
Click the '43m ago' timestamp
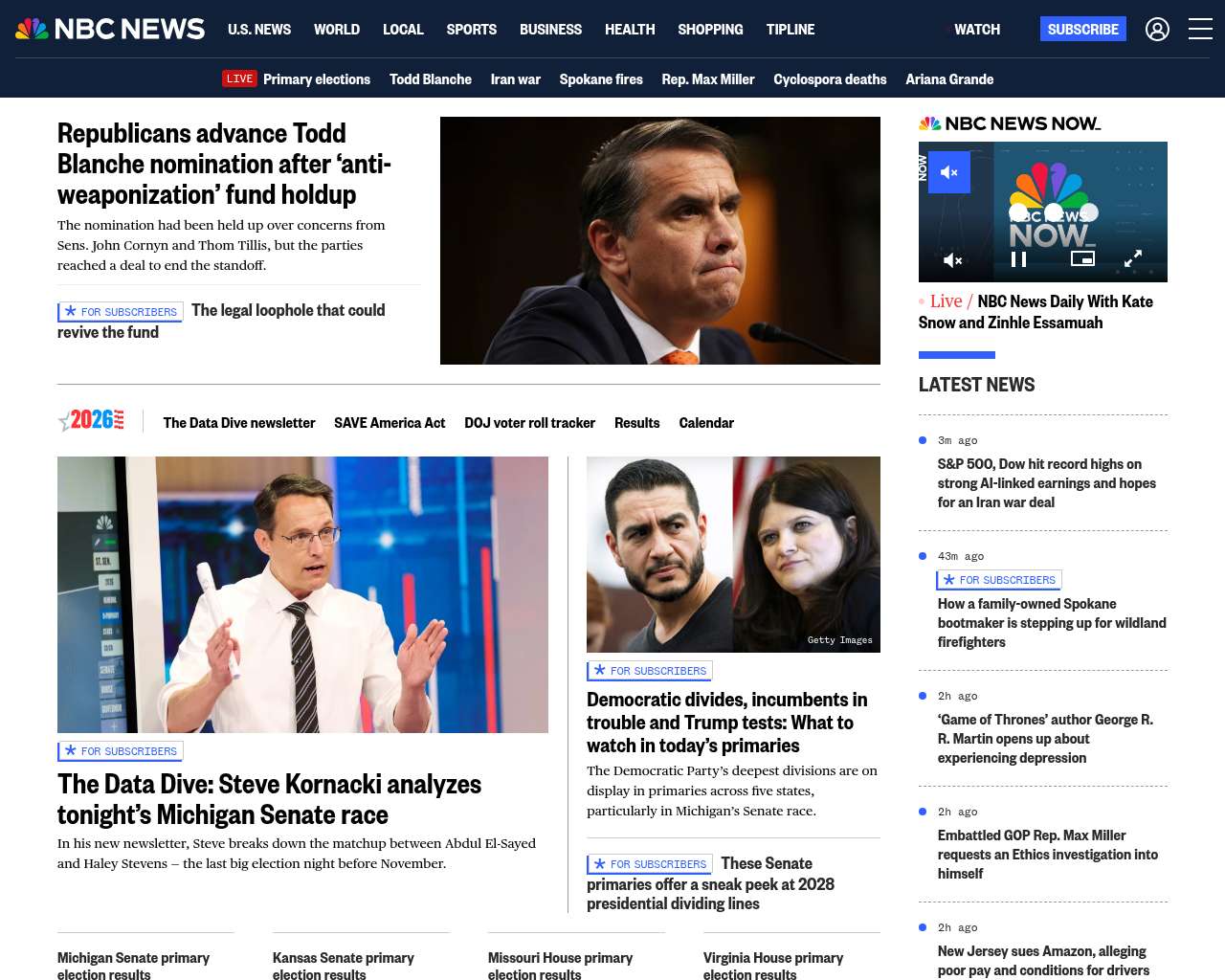[x=961, y=556]
